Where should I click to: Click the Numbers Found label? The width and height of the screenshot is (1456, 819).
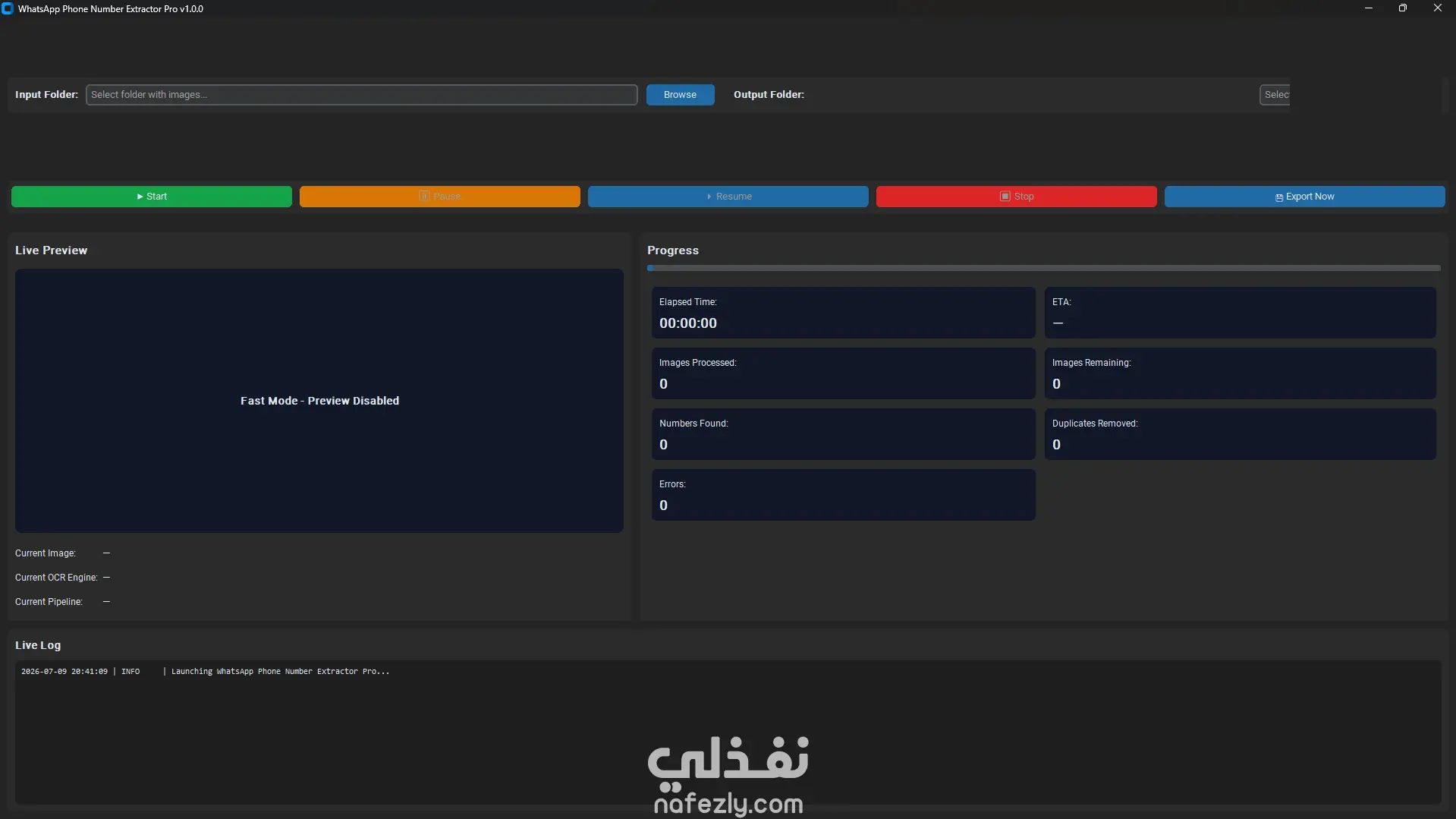693,424
